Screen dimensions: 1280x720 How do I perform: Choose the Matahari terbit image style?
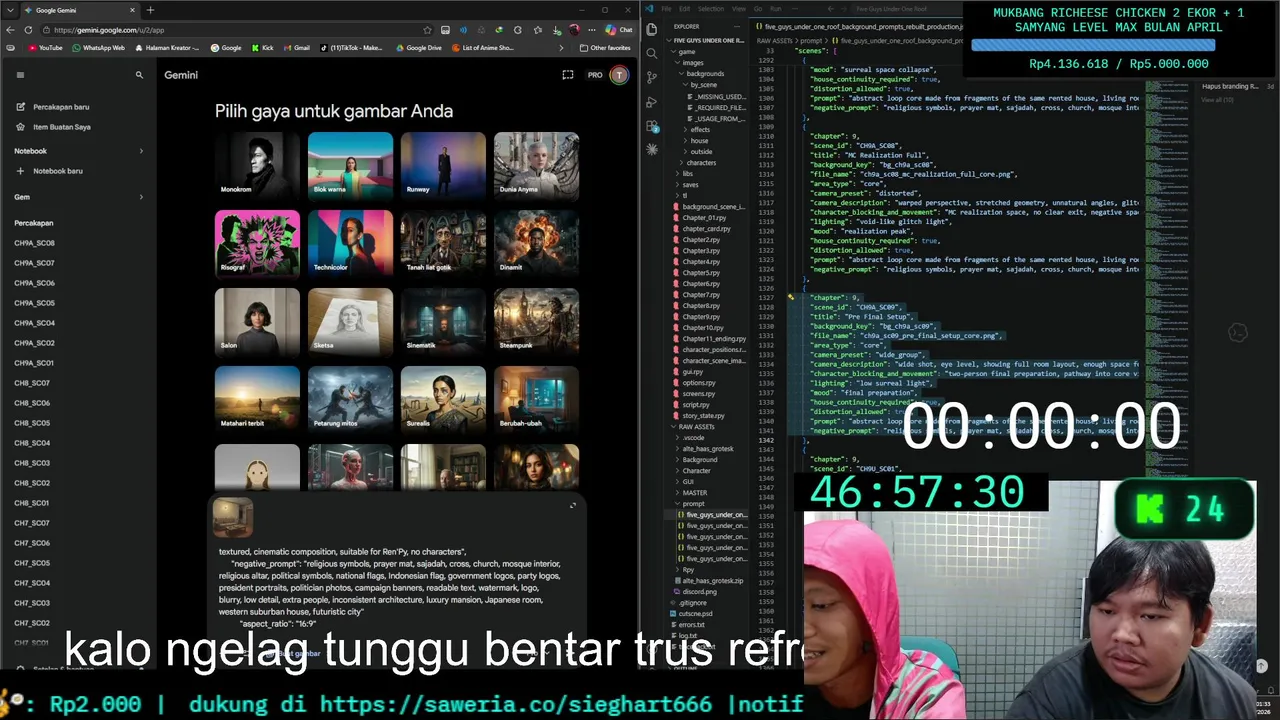click(x=257, y=398)
